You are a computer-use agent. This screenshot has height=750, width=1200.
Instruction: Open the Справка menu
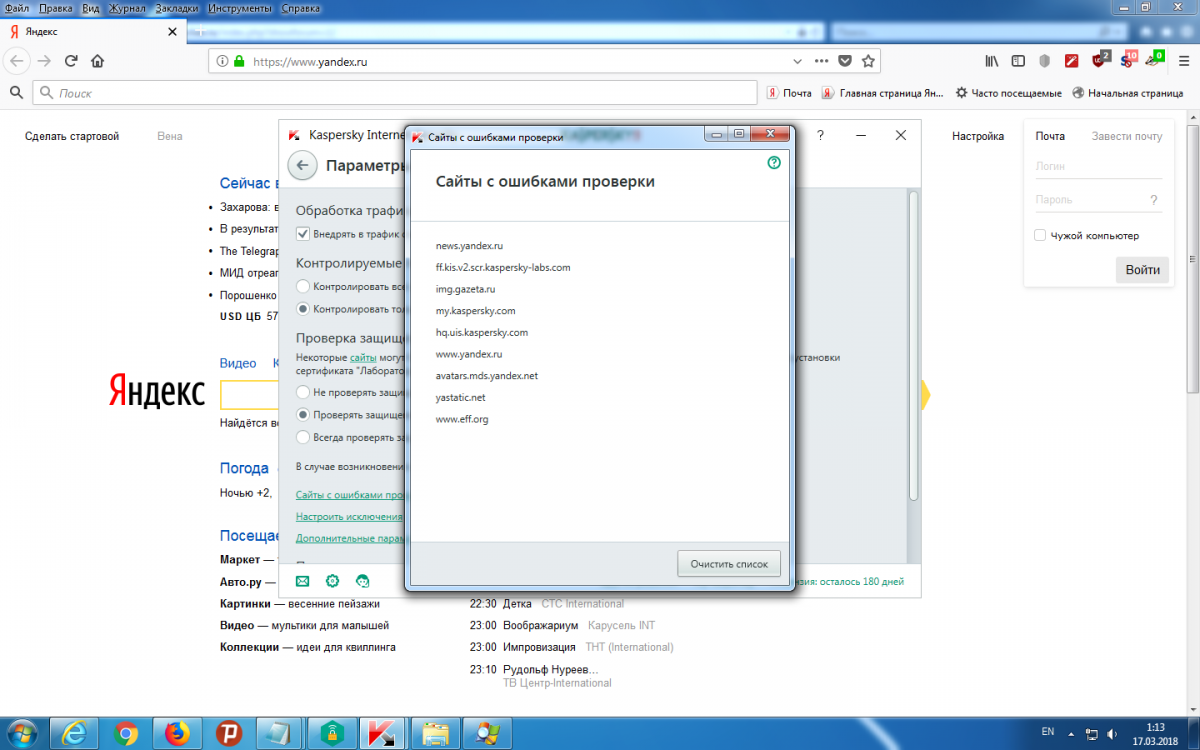(x=301, y=8)
